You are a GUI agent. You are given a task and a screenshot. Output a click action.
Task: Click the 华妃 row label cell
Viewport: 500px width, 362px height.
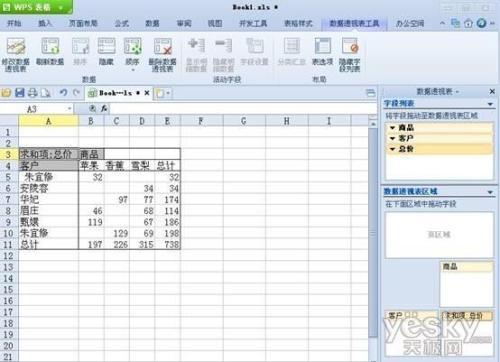pyautogui.click(x=49, y=200)
